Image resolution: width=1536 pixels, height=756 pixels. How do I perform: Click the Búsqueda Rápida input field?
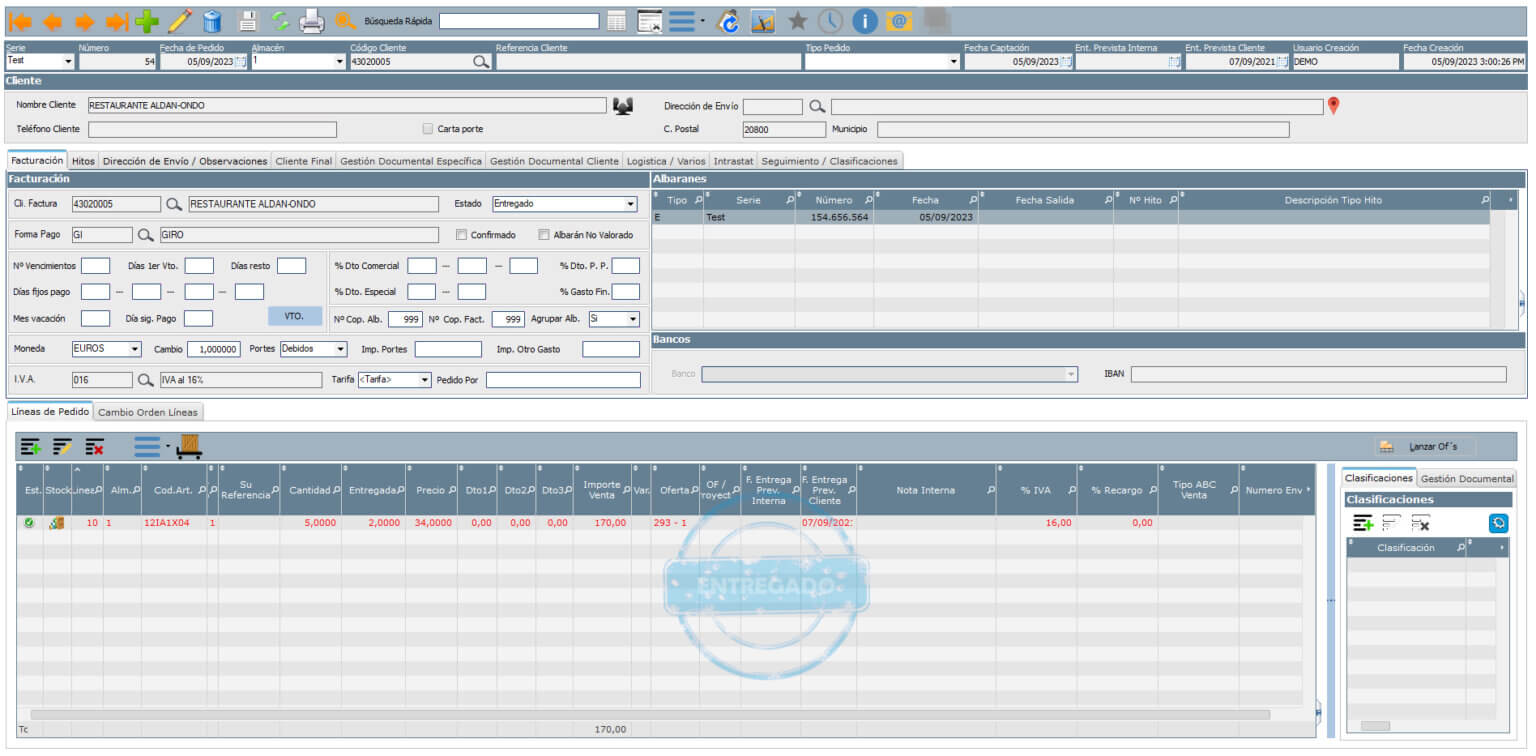519,20
